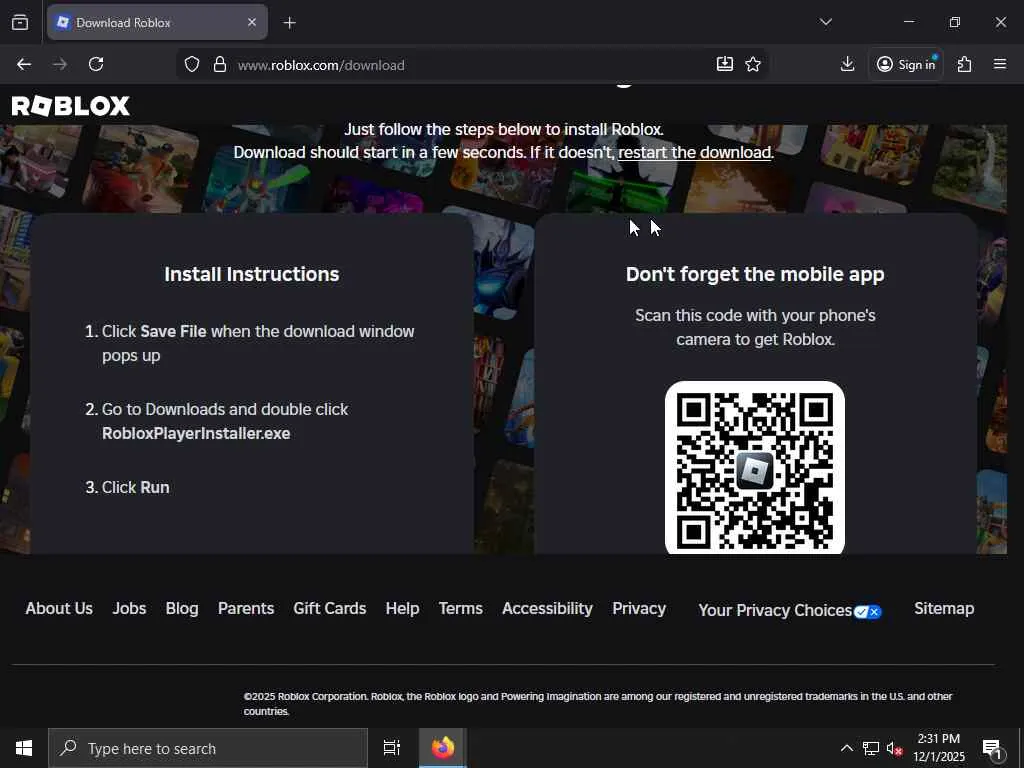Minimize the Firefox window
Viewport: 1024px width, 768px height.
click(x=908, y=22)
